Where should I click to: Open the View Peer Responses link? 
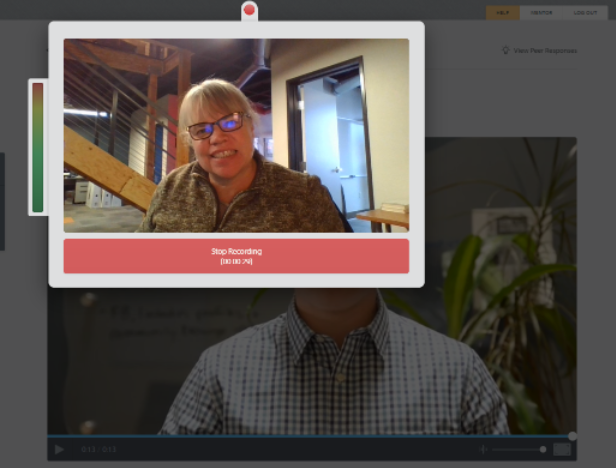545,50
